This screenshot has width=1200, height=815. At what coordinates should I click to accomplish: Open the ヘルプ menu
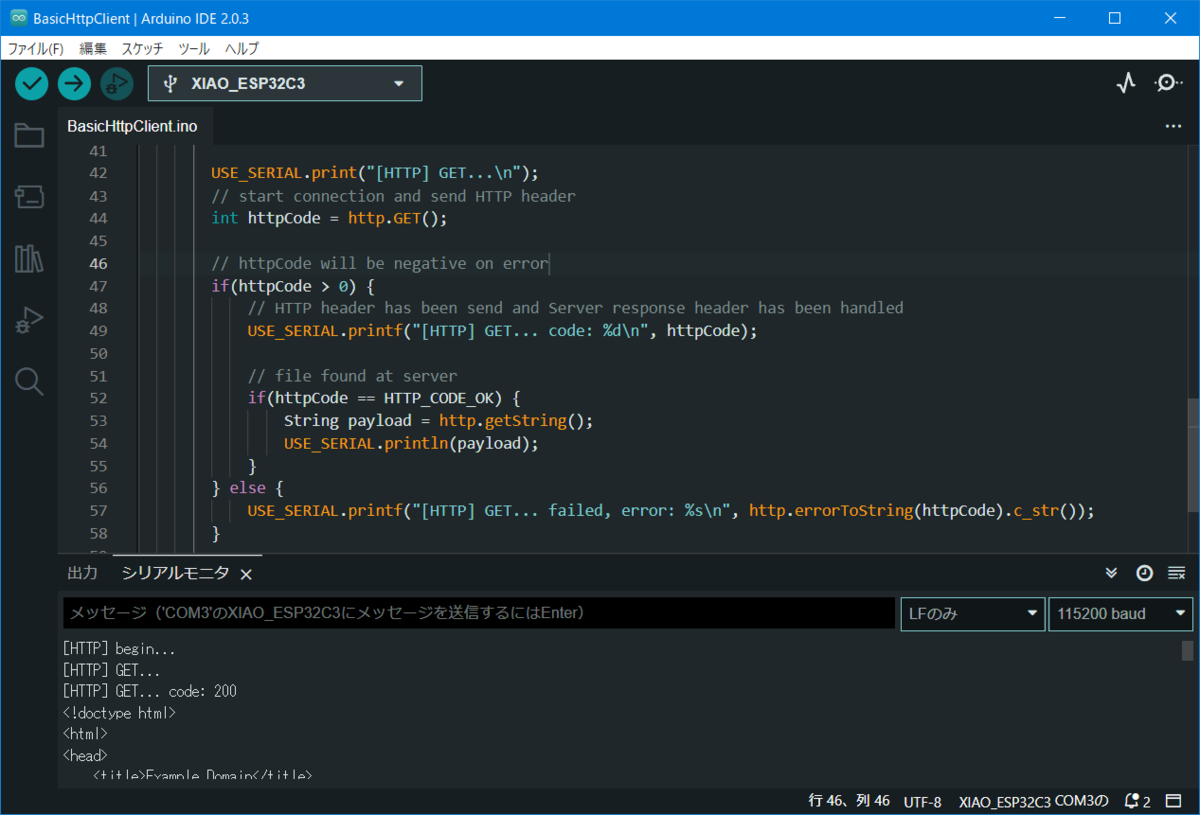point(242,48)
